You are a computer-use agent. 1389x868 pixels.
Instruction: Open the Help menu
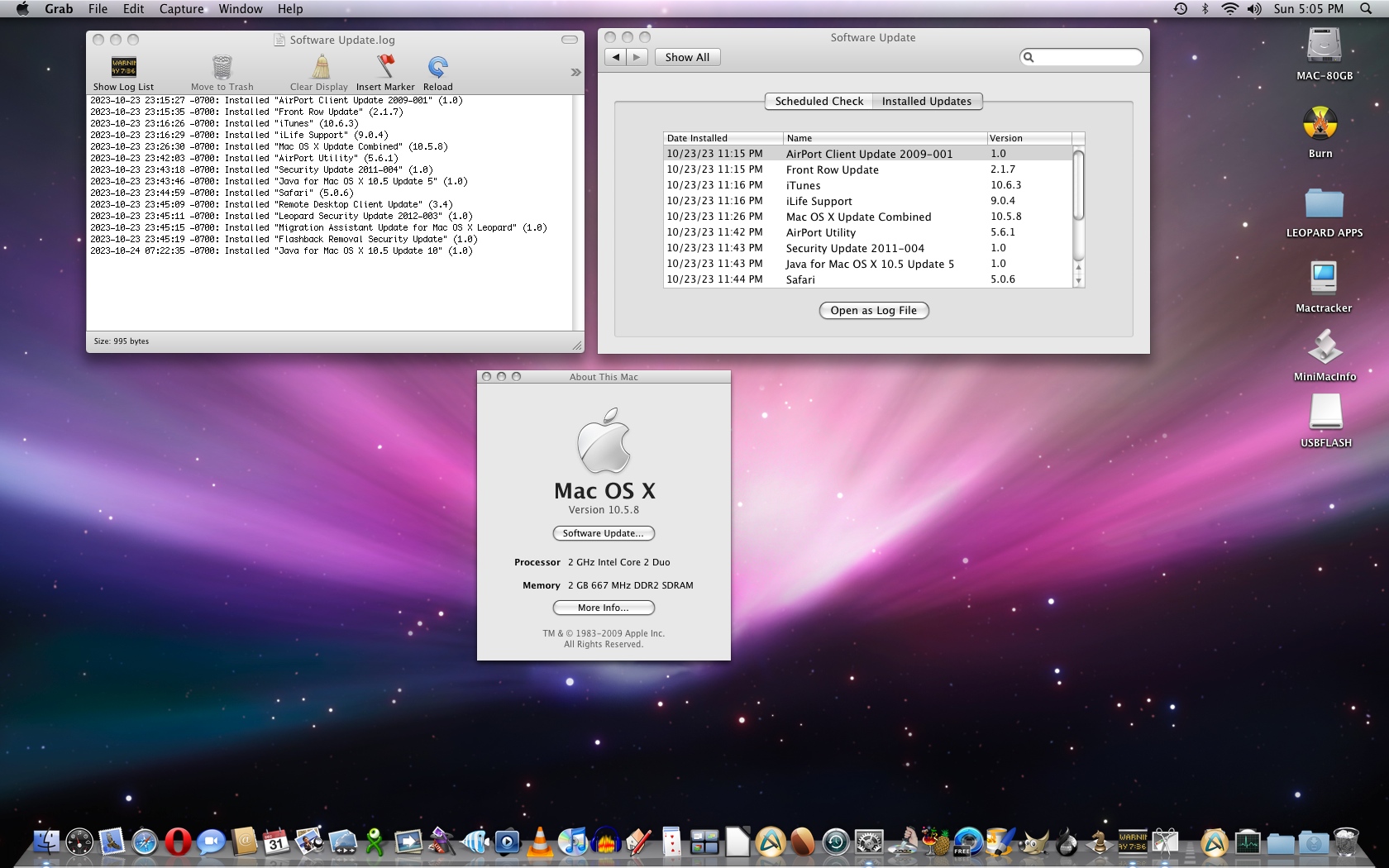(x=290, y=9)
